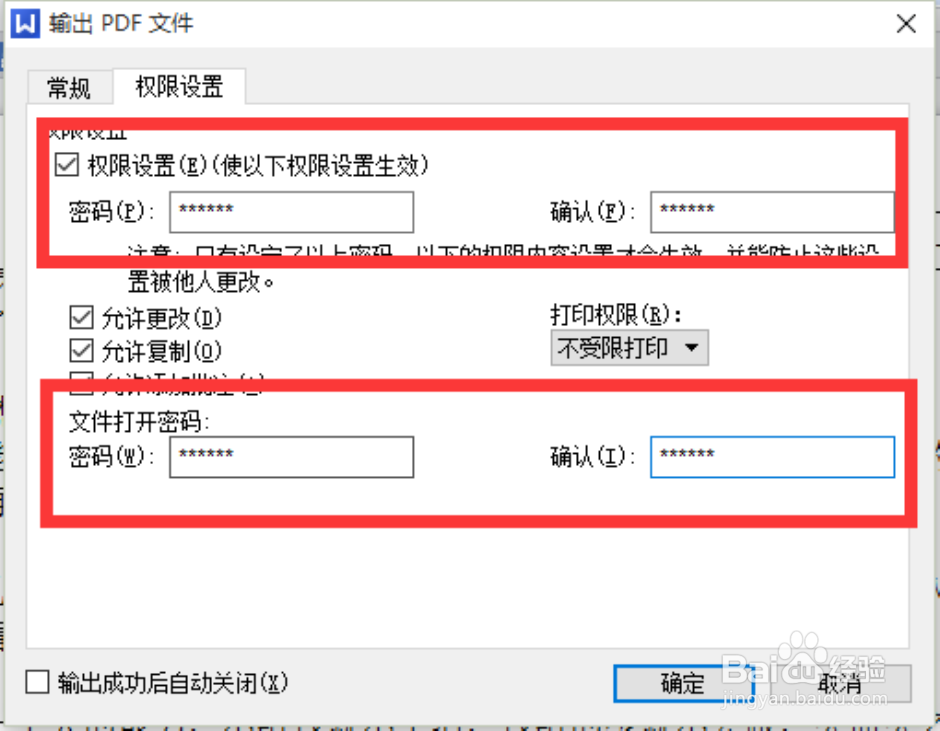This screenshot has width=940, height=731.
Task: Switch to the 常规 tab
Action: [69, 88]
